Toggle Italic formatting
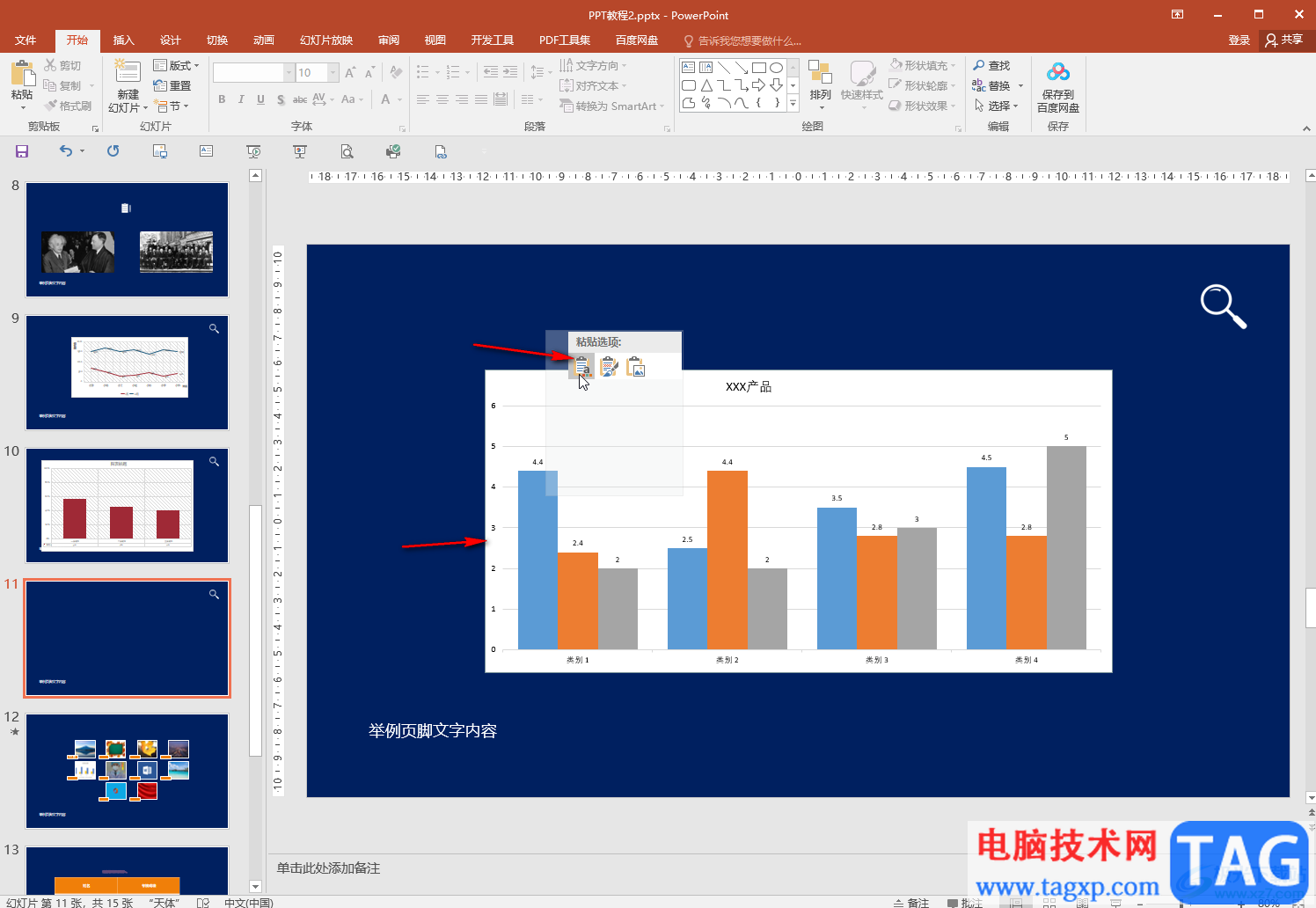 pyautogui.click(x=241, y=99)
